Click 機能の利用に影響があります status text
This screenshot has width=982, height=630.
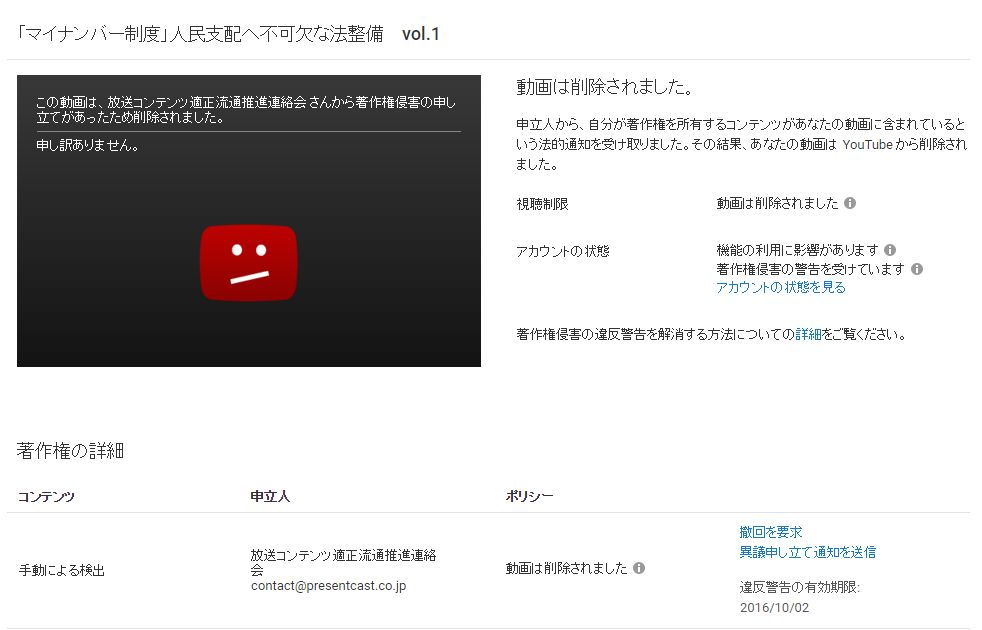pos(798,250)
